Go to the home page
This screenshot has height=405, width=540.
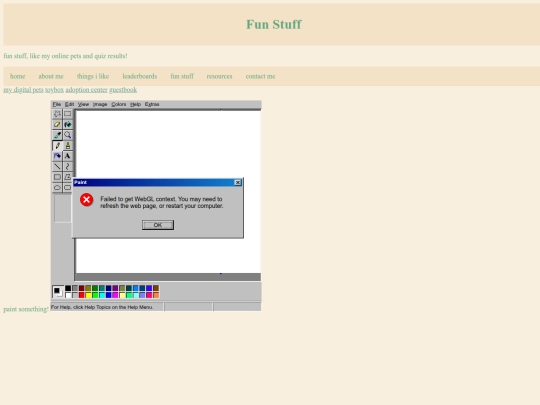pyautogui.click(x=18, y=76)
